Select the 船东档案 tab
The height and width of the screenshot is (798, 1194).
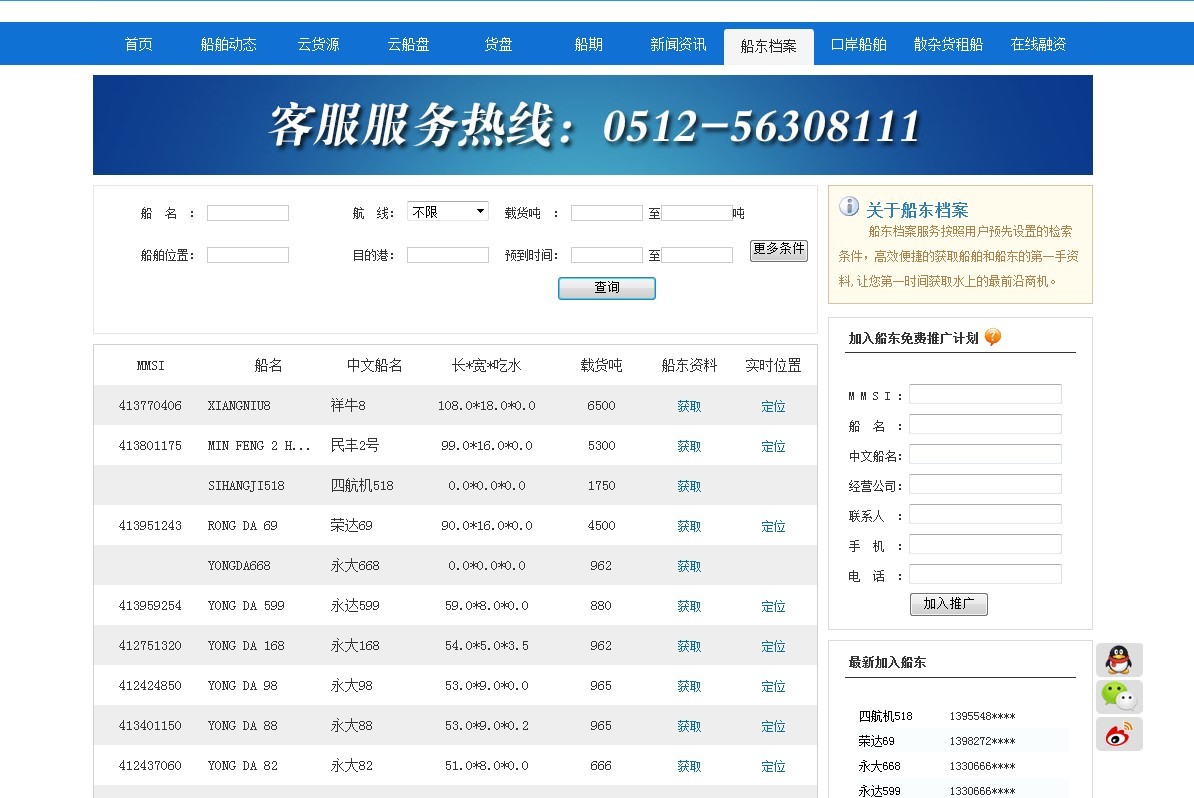pos(768,46)
